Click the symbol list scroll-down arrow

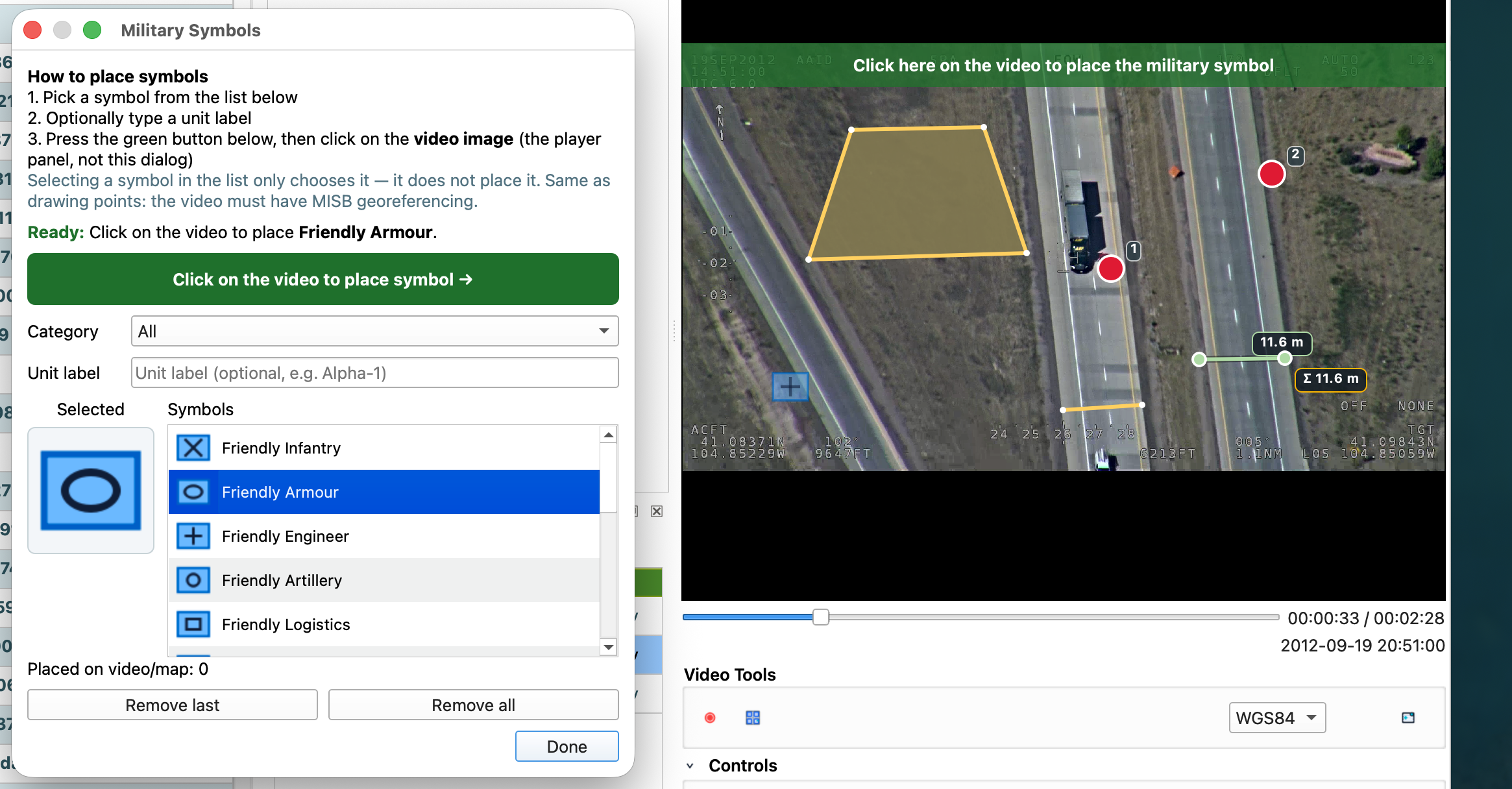(x=608, y=646)
